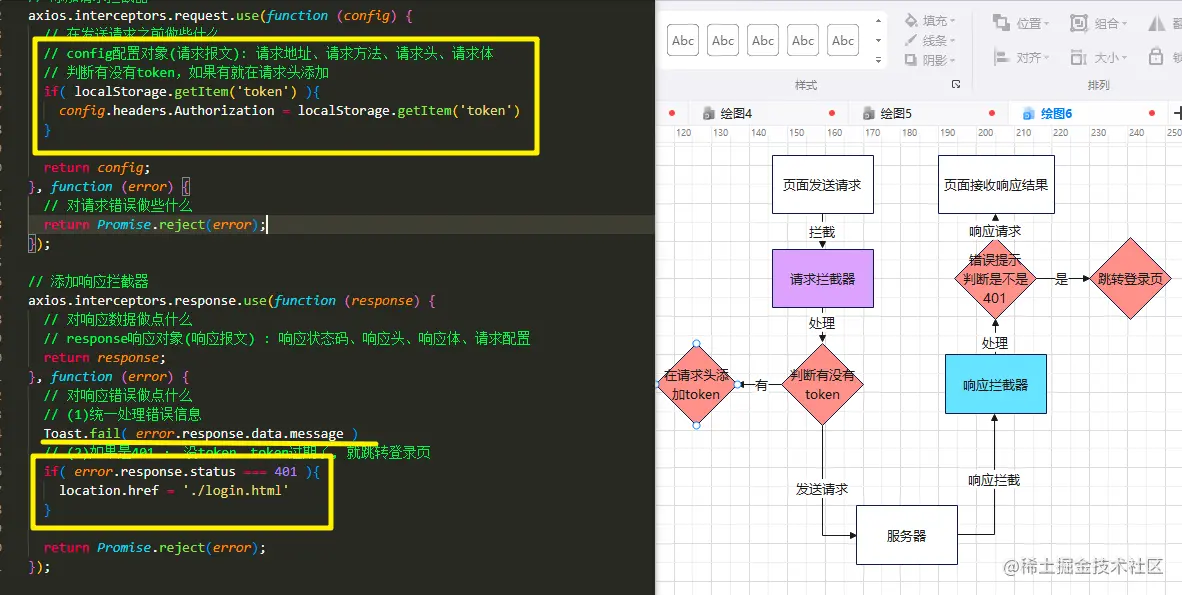Expand the Group options dropdown
Screen dimensions: 1182x595
point(1124,24)
